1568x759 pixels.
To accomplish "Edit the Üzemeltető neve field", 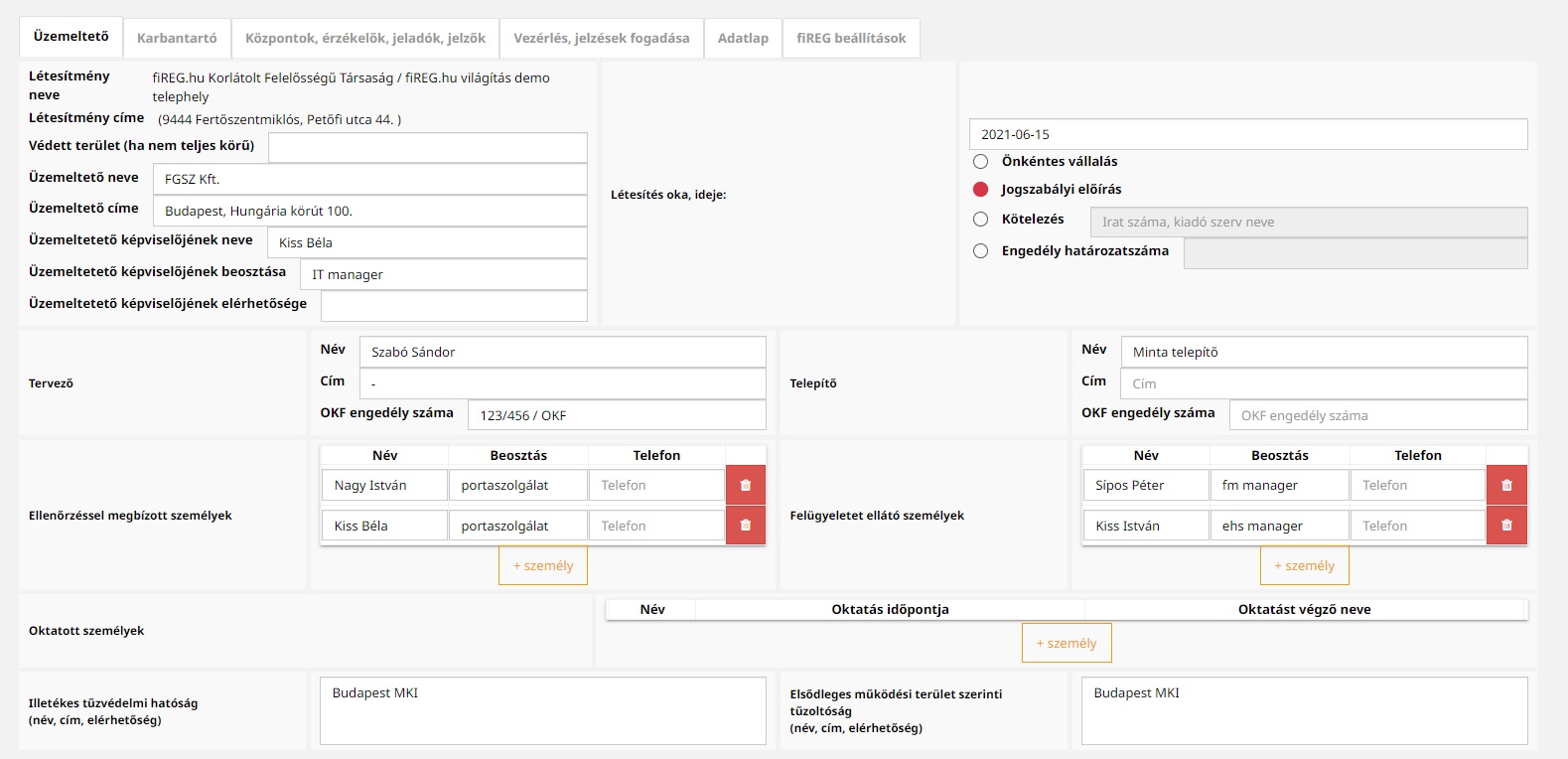I will [370, 180].
